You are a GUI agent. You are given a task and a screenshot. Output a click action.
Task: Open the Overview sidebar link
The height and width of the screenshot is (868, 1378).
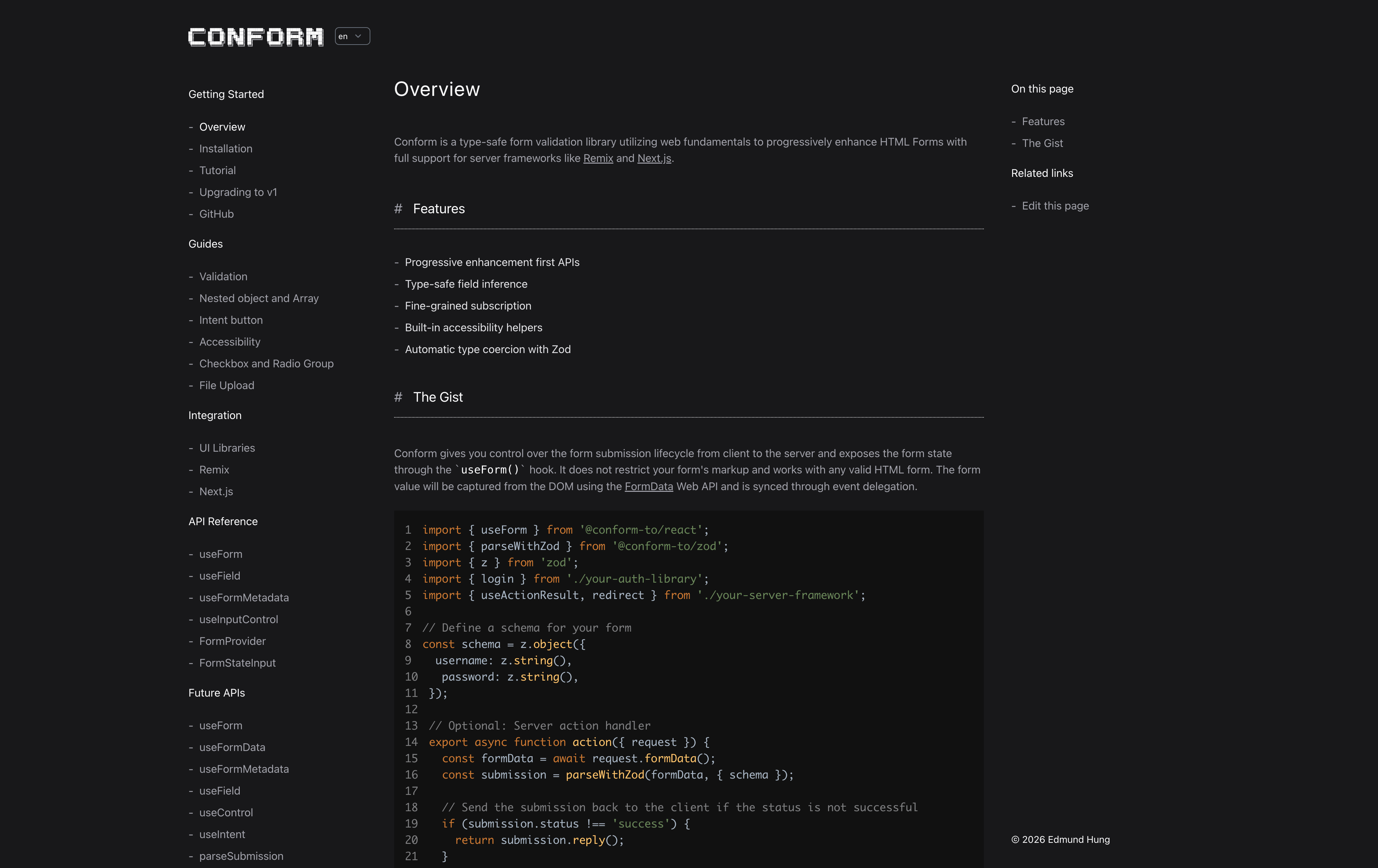click(x=222, y=127)
